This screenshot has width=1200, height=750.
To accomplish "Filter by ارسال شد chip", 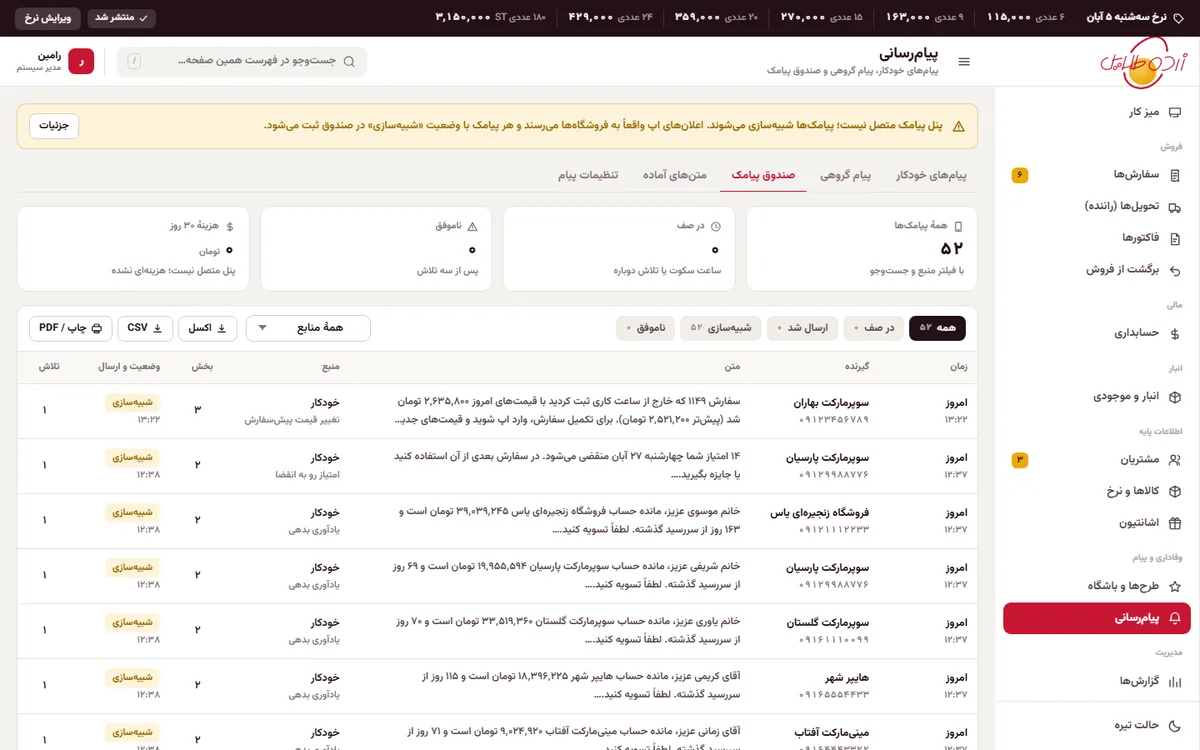I will [802, 328].
